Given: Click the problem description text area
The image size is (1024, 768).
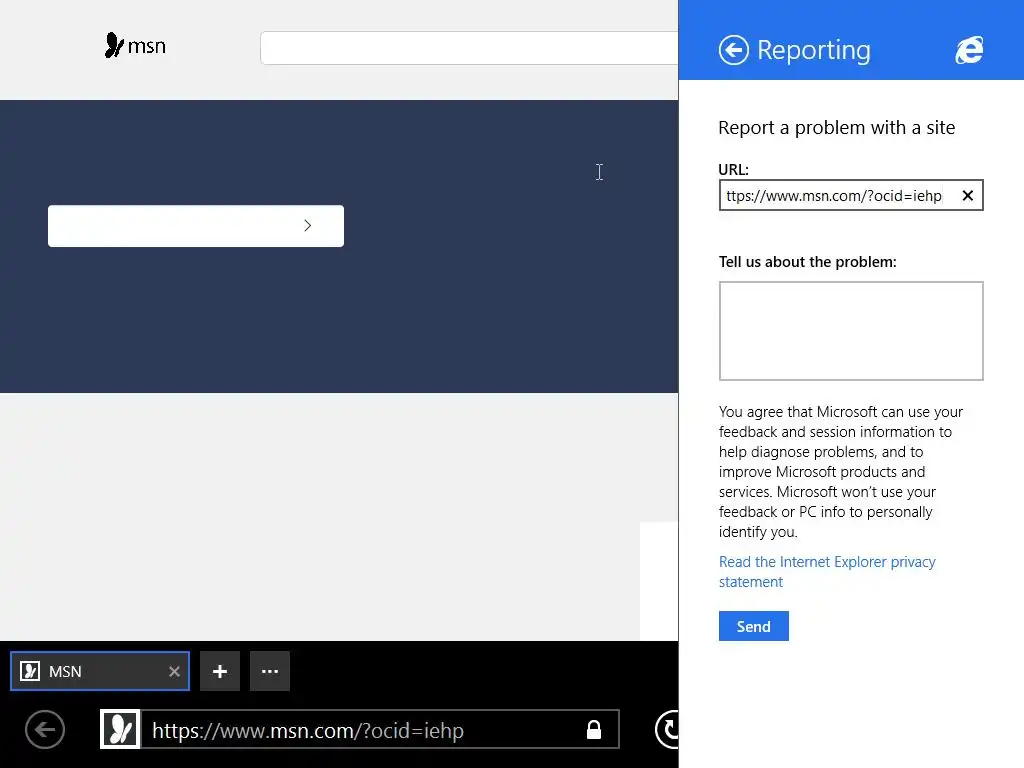Looking at the screenshot, I should 851,330.
